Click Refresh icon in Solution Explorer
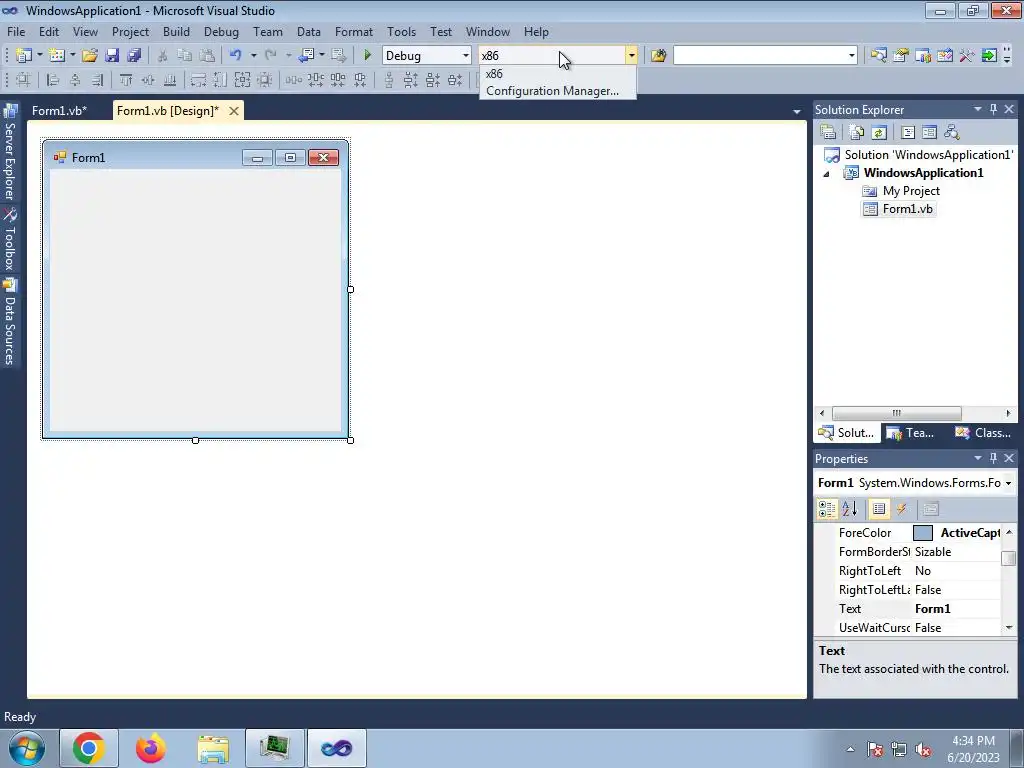Viewport: 1024px width, 768px height. [x=879, y=133]
